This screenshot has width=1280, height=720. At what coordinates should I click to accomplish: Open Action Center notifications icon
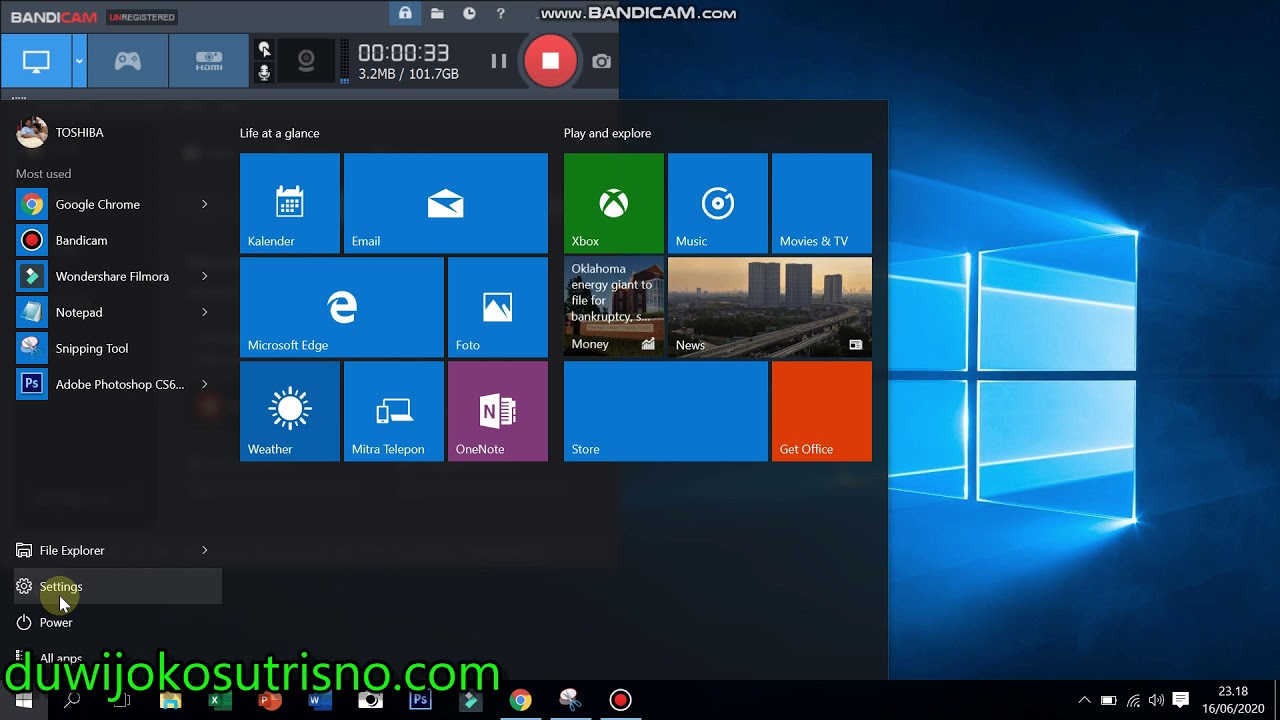[1181, 701]
